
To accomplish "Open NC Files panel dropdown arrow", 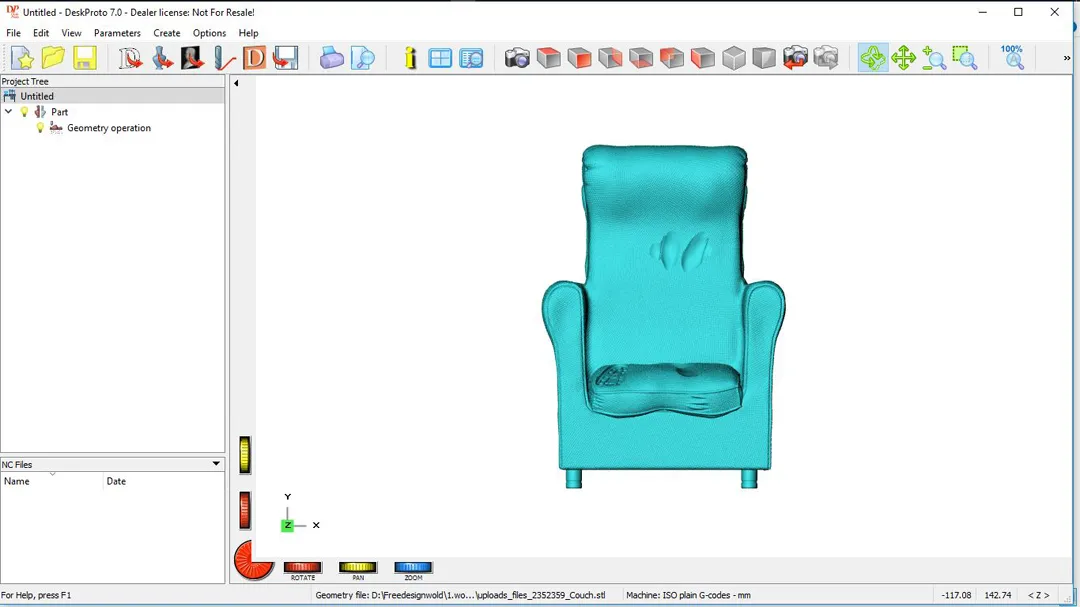I will click(216, 464).
